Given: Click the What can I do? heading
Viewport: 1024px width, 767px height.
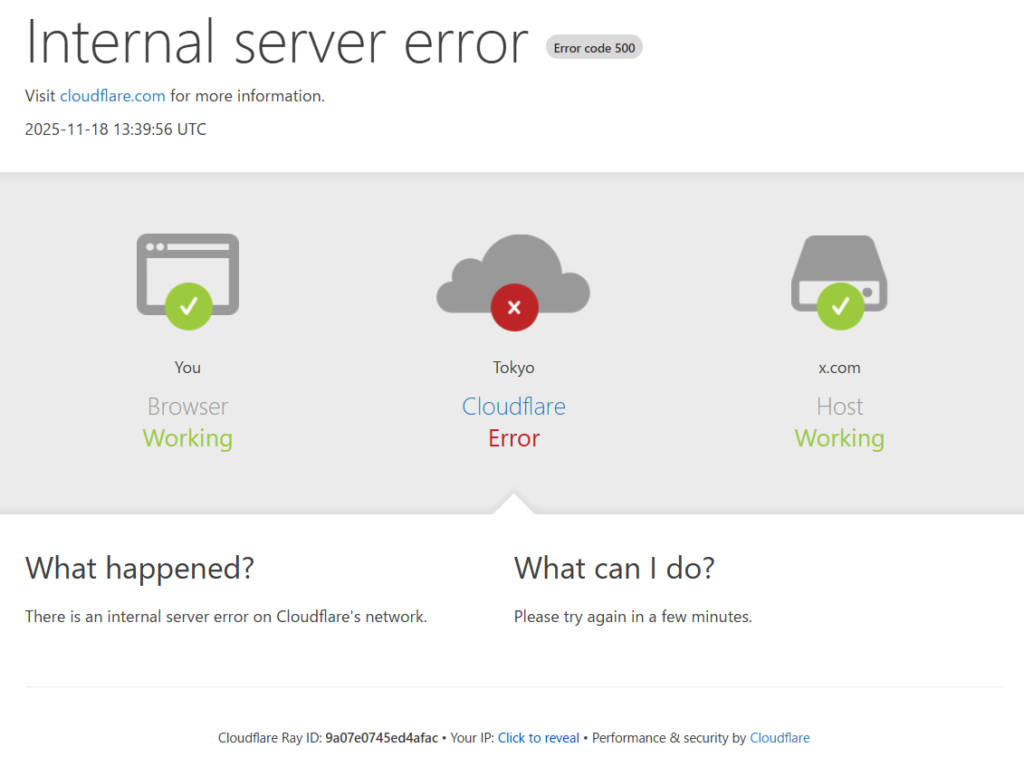Looking at the screenshot, I should tap(614, 568).
